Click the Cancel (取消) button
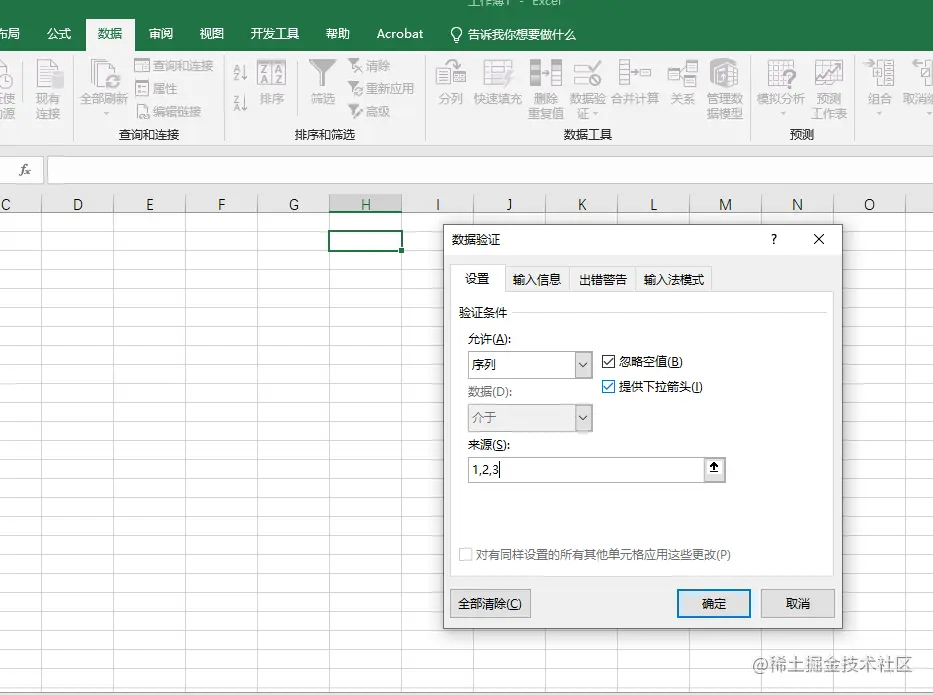Image resolution: width=933 pixels, height=695 pixels. pyautogui.click(x=797, y=603)
